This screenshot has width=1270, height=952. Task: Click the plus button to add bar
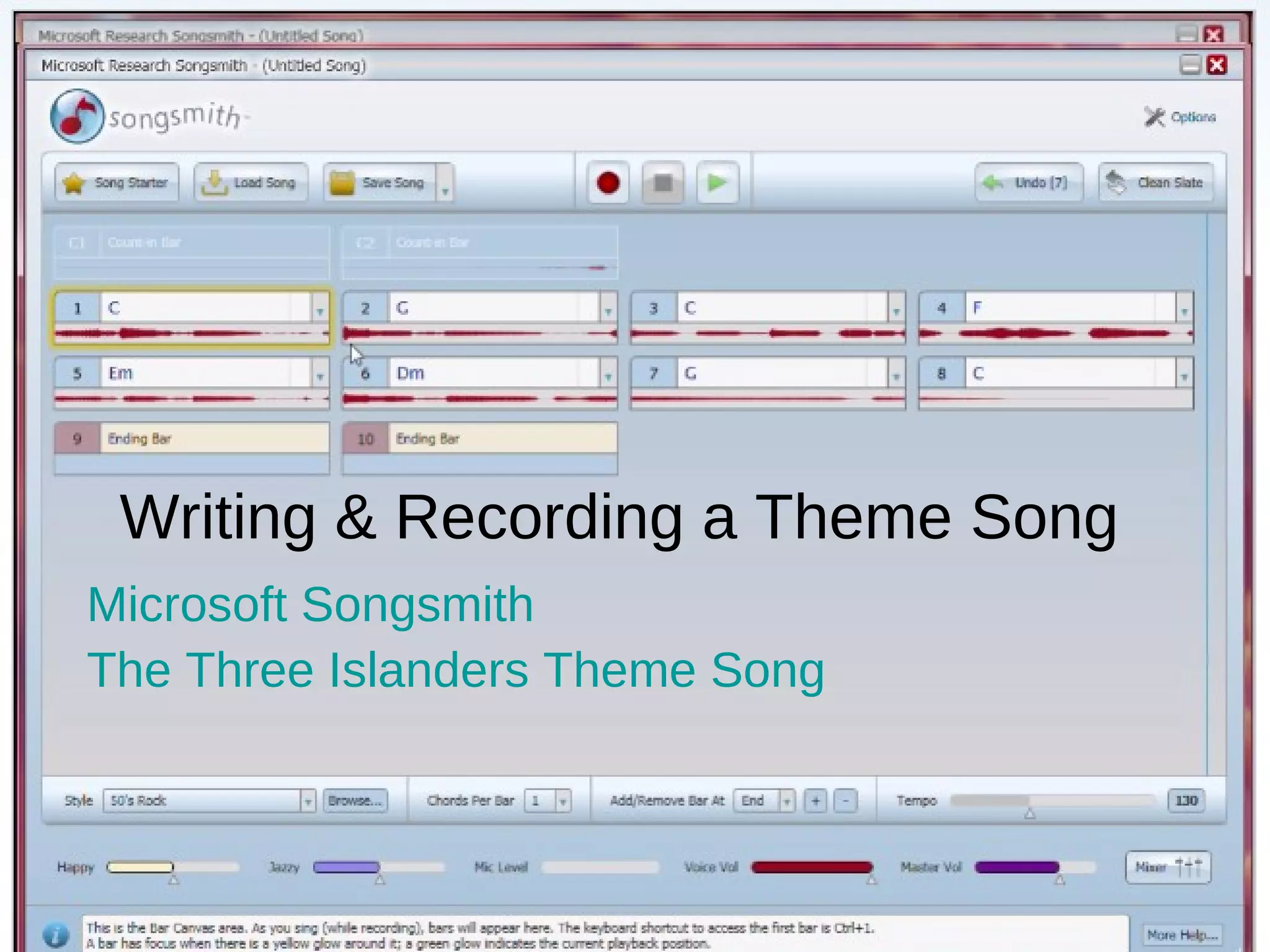(815, 801)
